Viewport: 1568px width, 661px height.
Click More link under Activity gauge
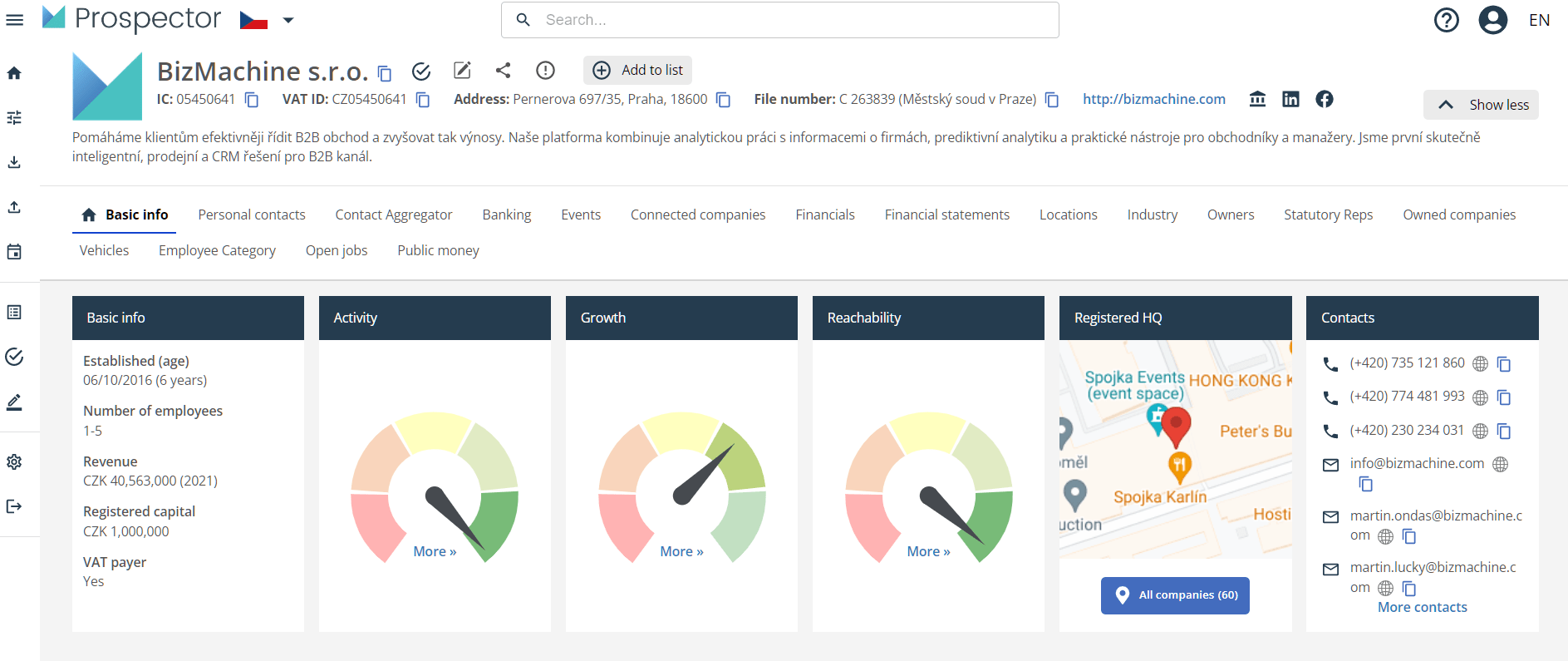[435, 551]
